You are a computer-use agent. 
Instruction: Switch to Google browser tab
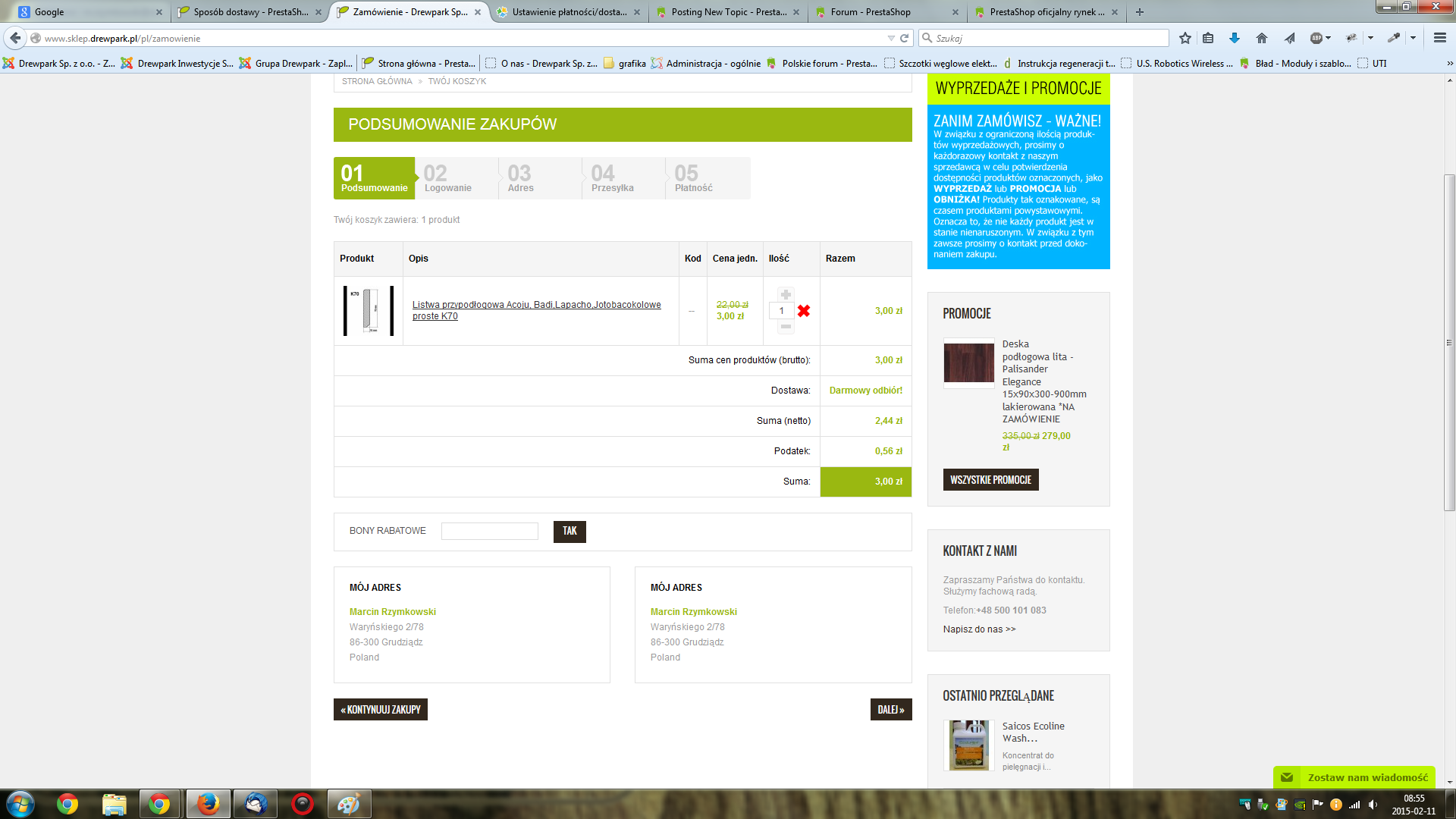(x=49, y=12)
